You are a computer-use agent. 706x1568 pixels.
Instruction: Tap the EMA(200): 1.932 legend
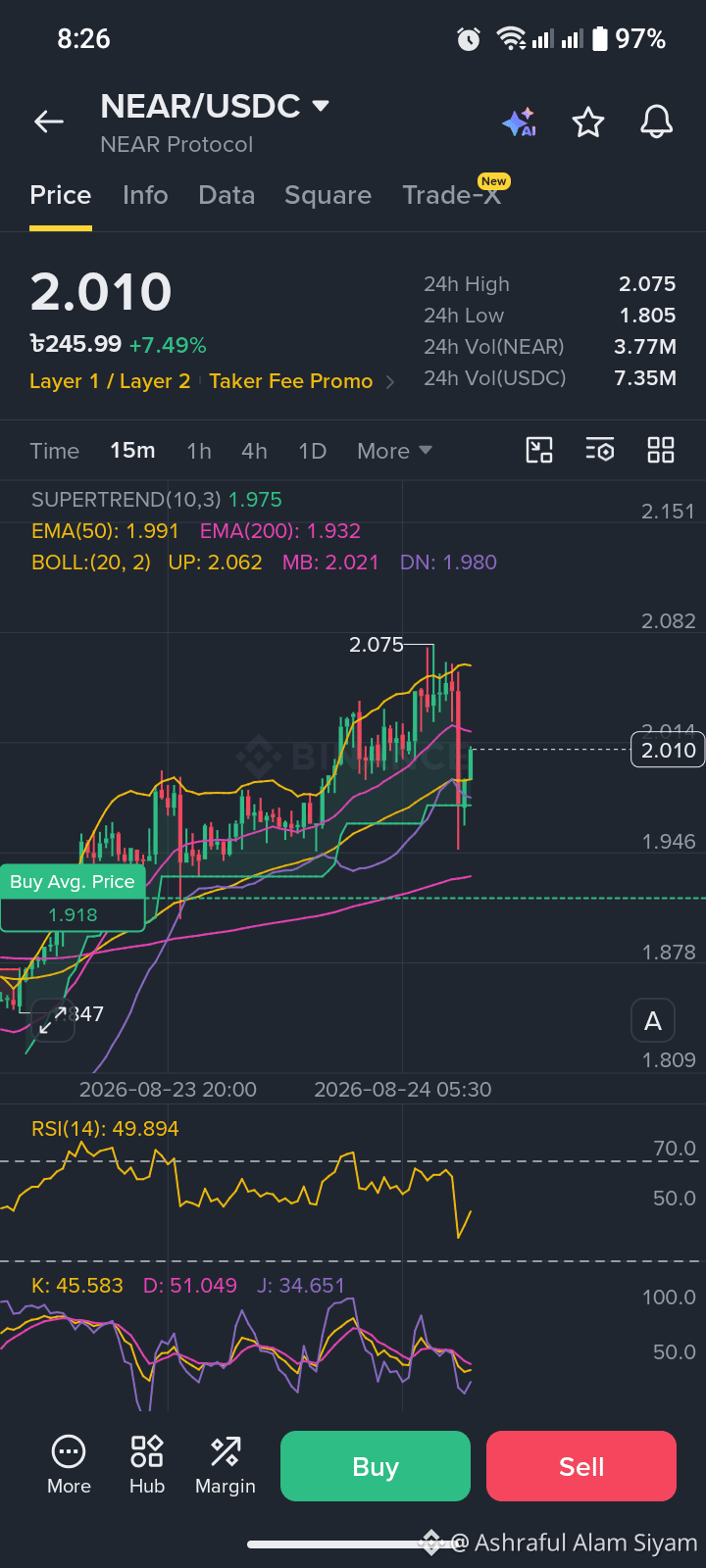pos(280,531)
